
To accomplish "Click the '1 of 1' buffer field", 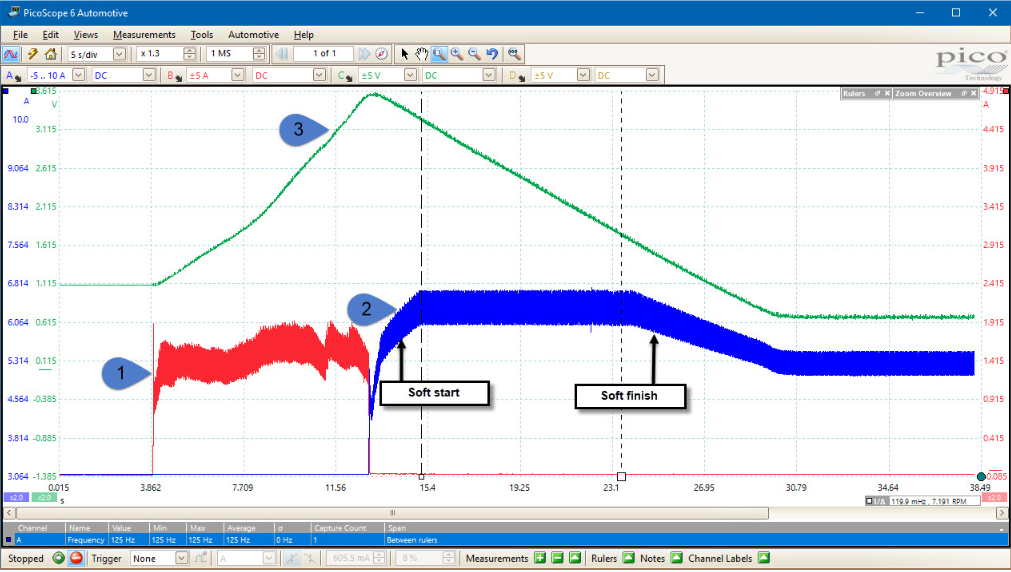I will click(x=324, y=54).
